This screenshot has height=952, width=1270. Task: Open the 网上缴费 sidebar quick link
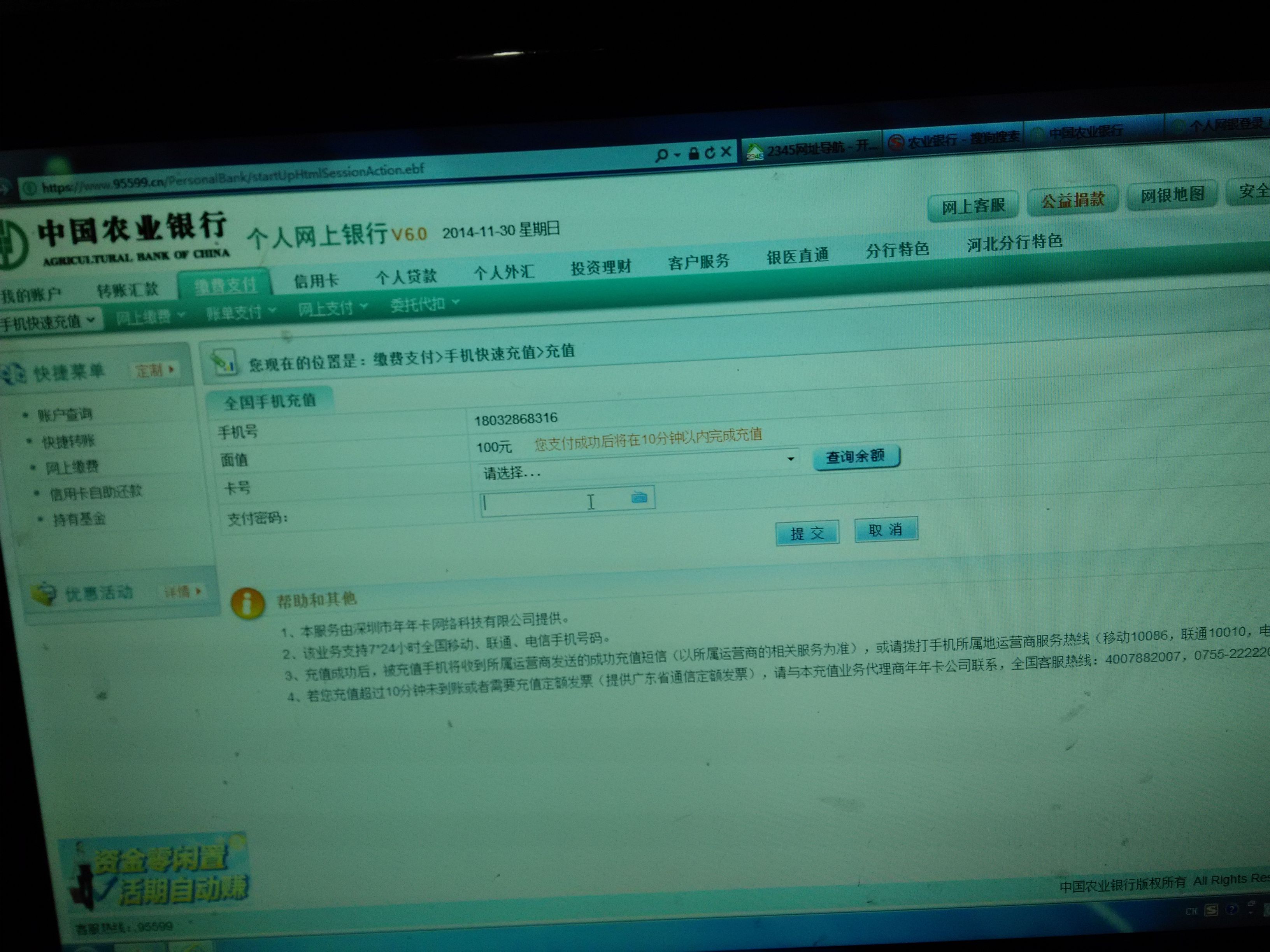point(72,468)
